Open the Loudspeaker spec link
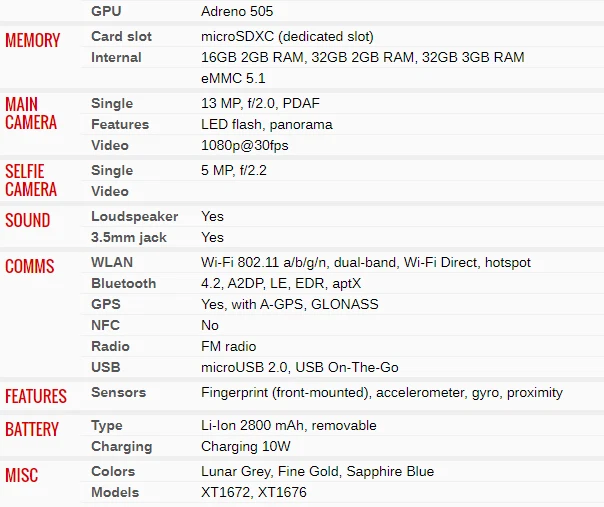 134,217
